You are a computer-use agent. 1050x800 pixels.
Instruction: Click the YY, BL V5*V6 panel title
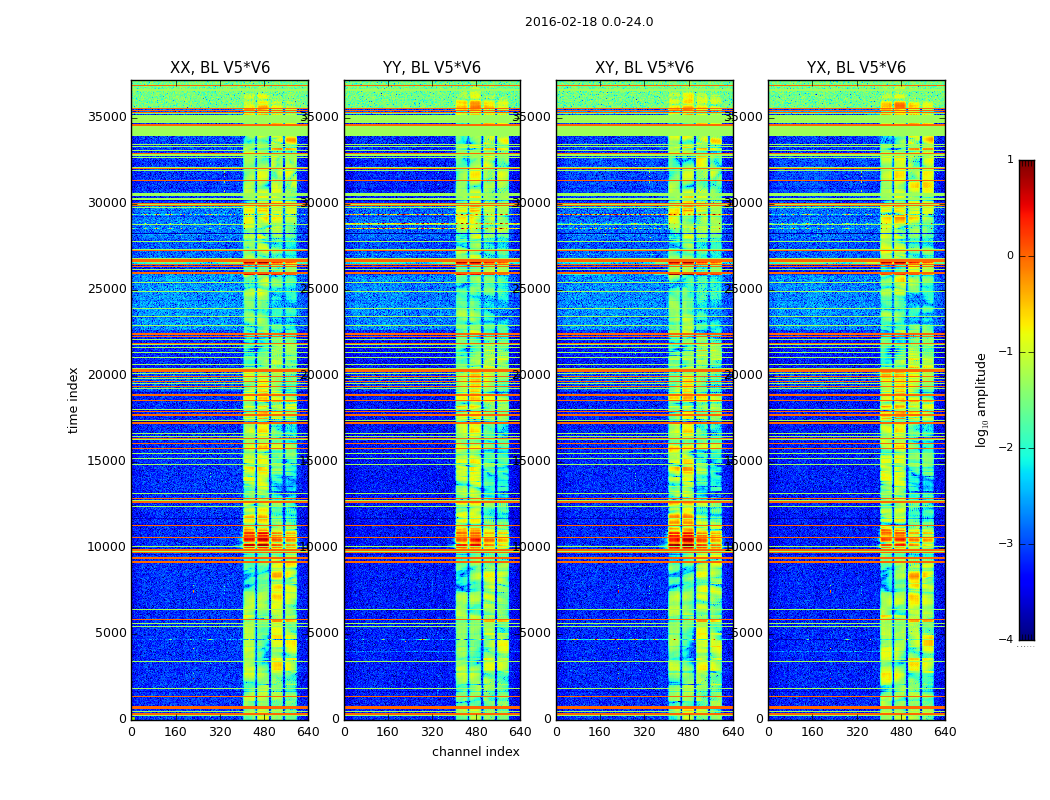pyautogui.click(x=432, y=68)
